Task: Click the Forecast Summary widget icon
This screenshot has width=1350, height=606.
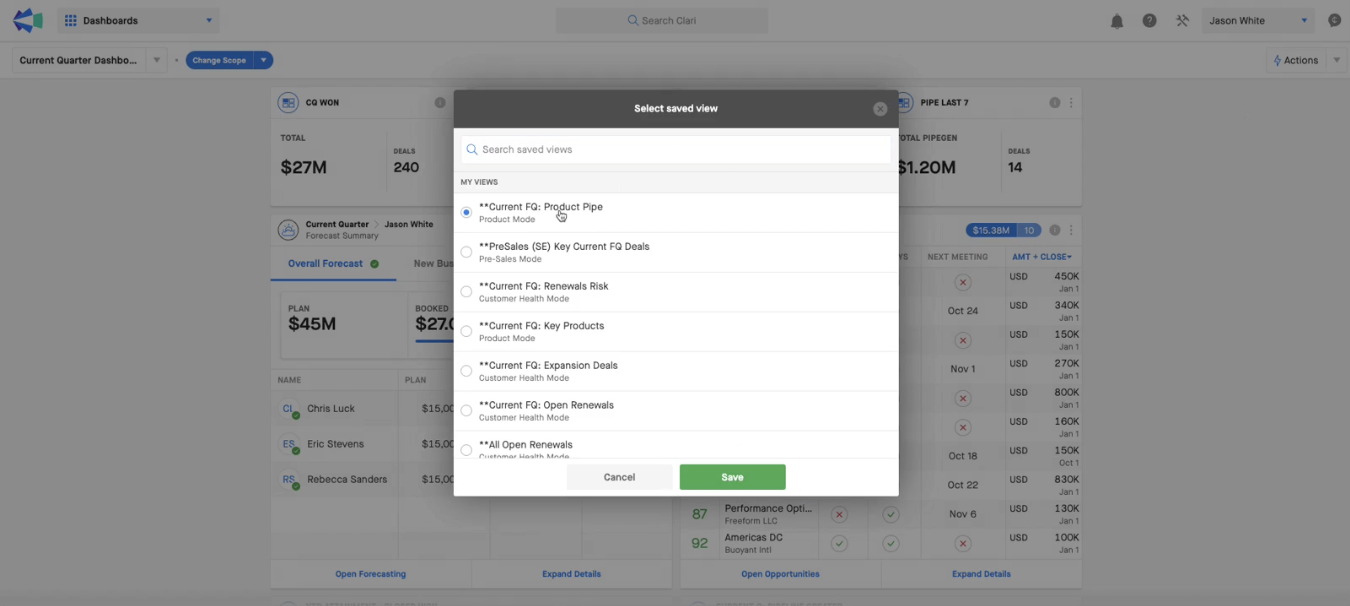Action: point(288,230)
